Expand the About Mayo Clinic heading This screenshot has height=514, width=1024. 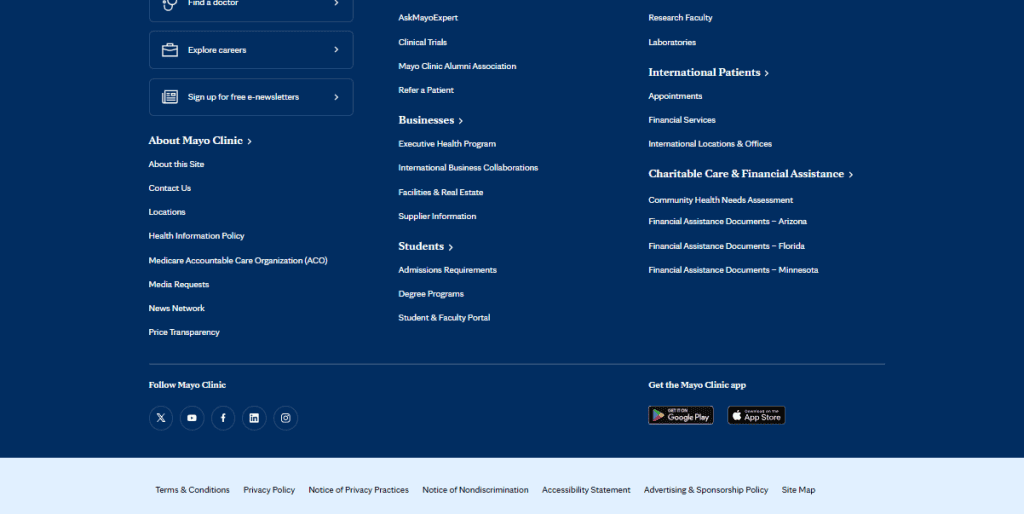pos(200,141)
